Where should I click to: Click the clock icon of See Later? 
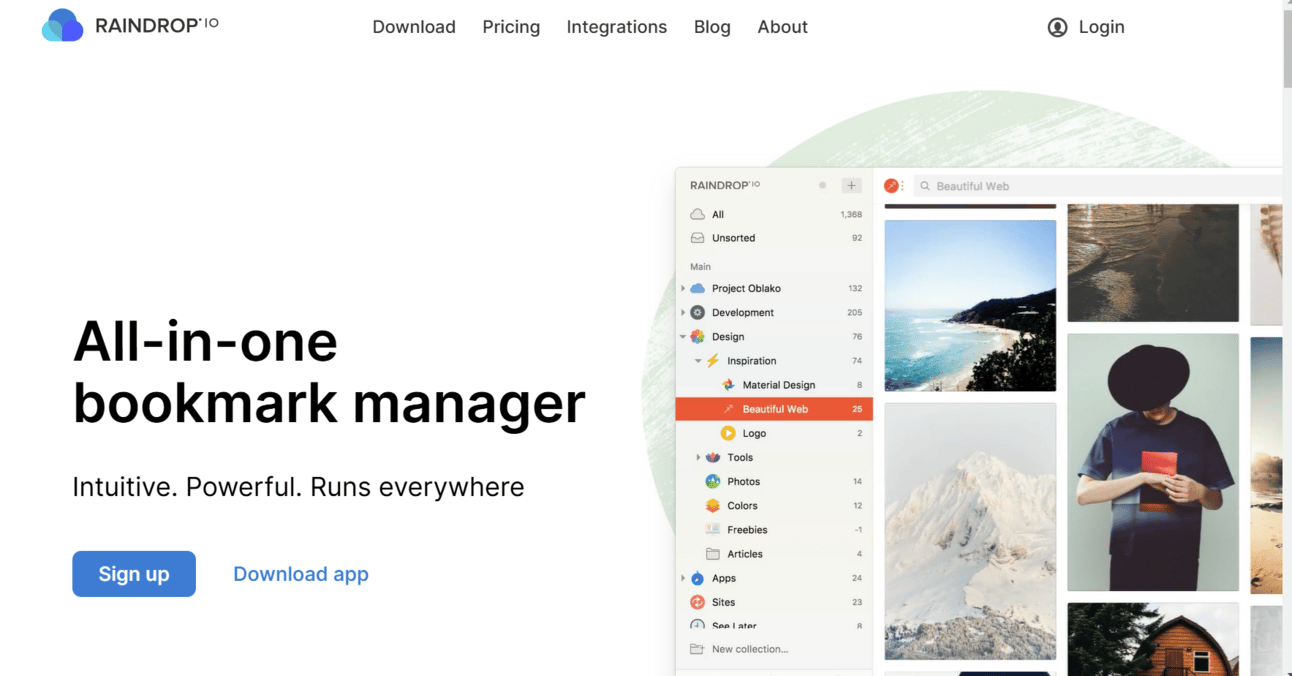pyautogui.click(x=697, y=625)
